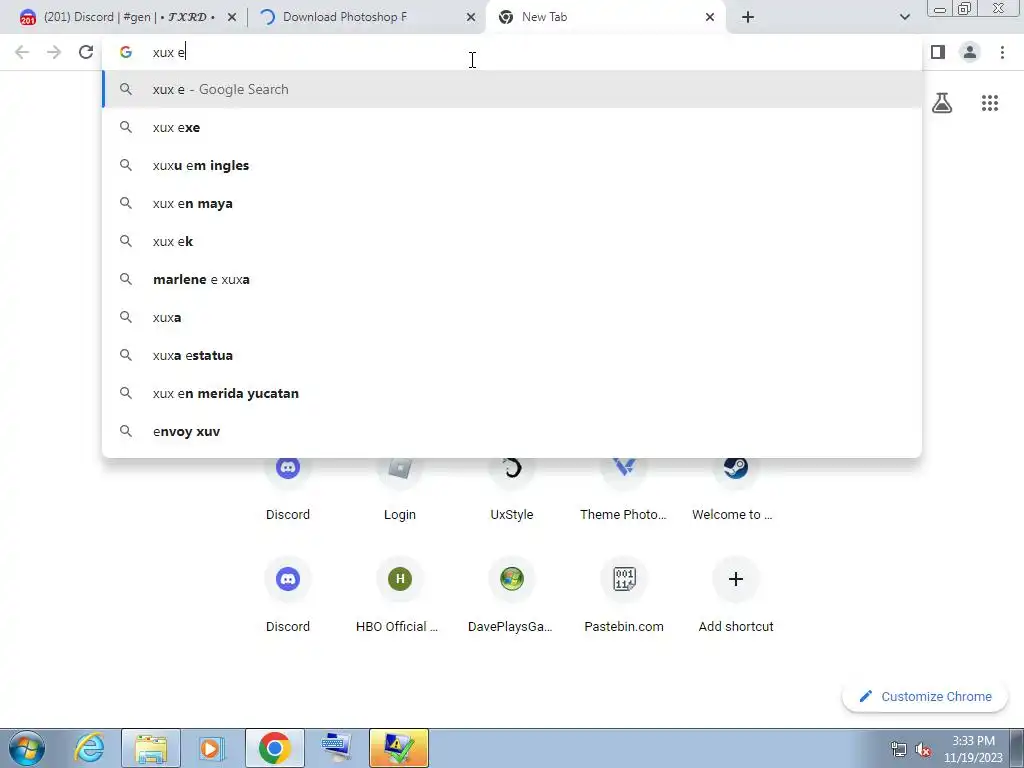Open the Google apps grid
The height and width of the screenshot is (768, 1024).
coord(990,103)
